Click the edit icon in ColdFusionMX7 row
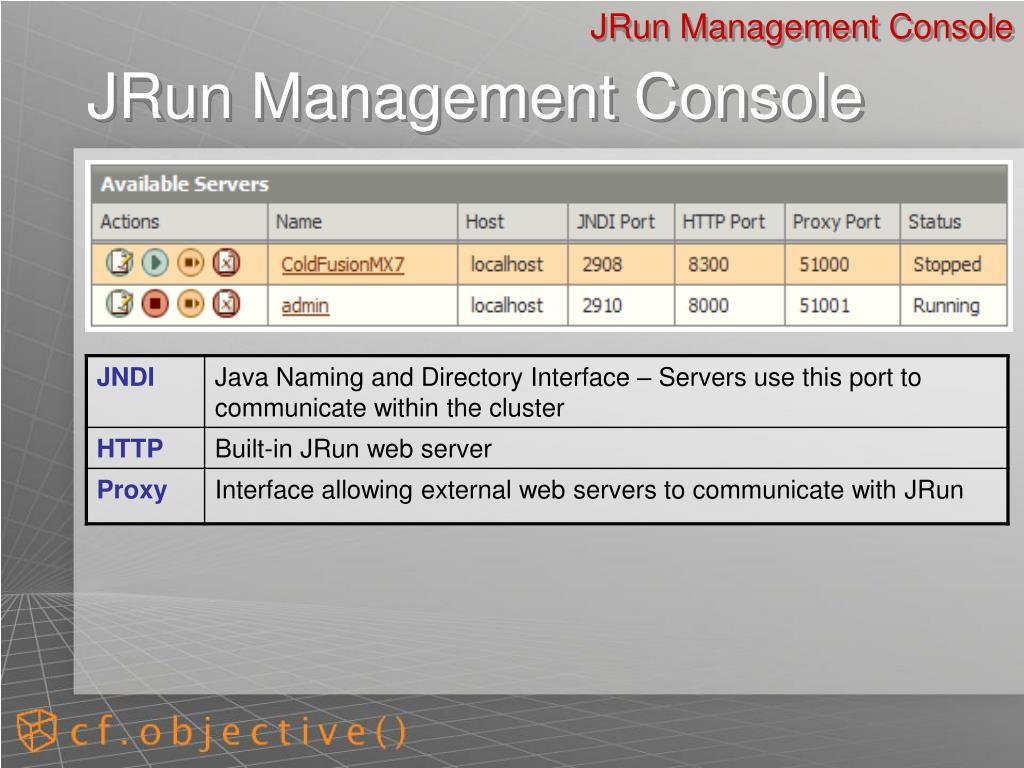1024x768 pixels. pos(120,263)
